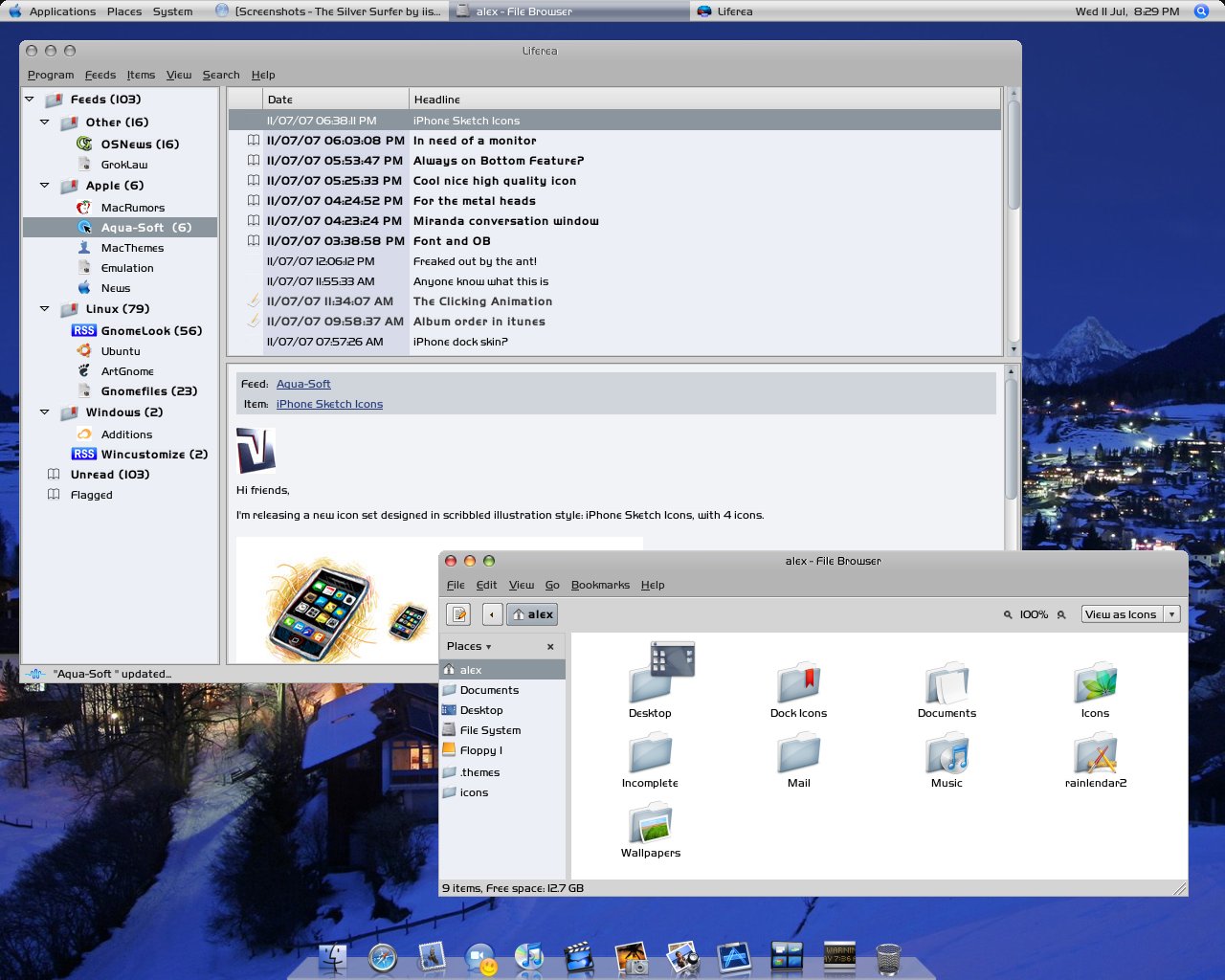Select the Music folder
The height and width of the screenshot is (980, 1225).
tap(947, 761)
